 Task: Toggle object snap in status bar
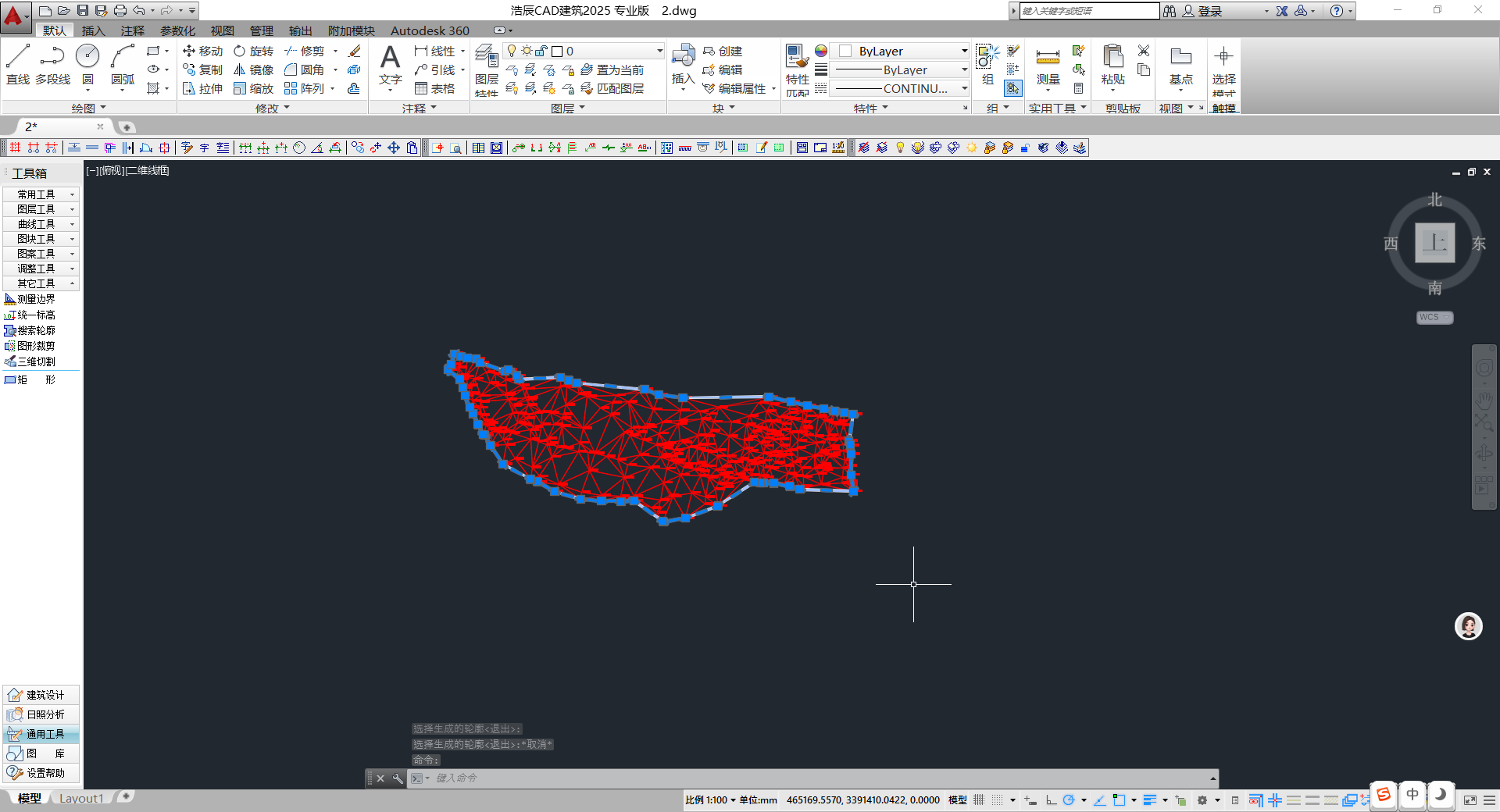point(1119,800)
